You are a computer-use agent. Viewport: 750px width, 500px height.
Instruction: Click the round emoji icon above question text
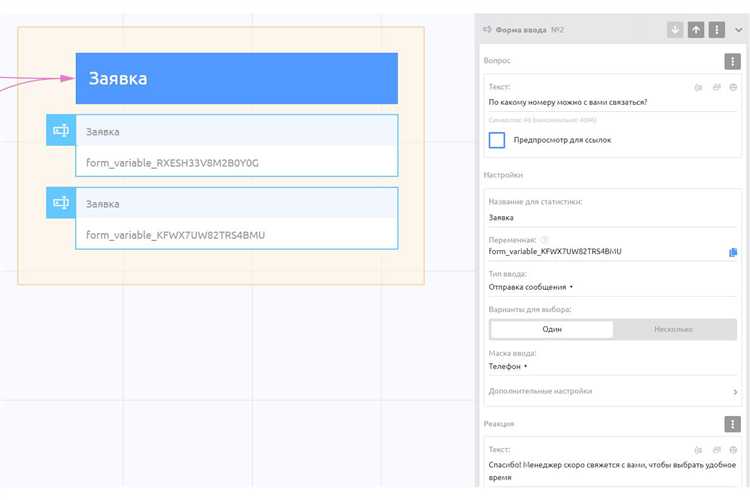pos(733,87)
